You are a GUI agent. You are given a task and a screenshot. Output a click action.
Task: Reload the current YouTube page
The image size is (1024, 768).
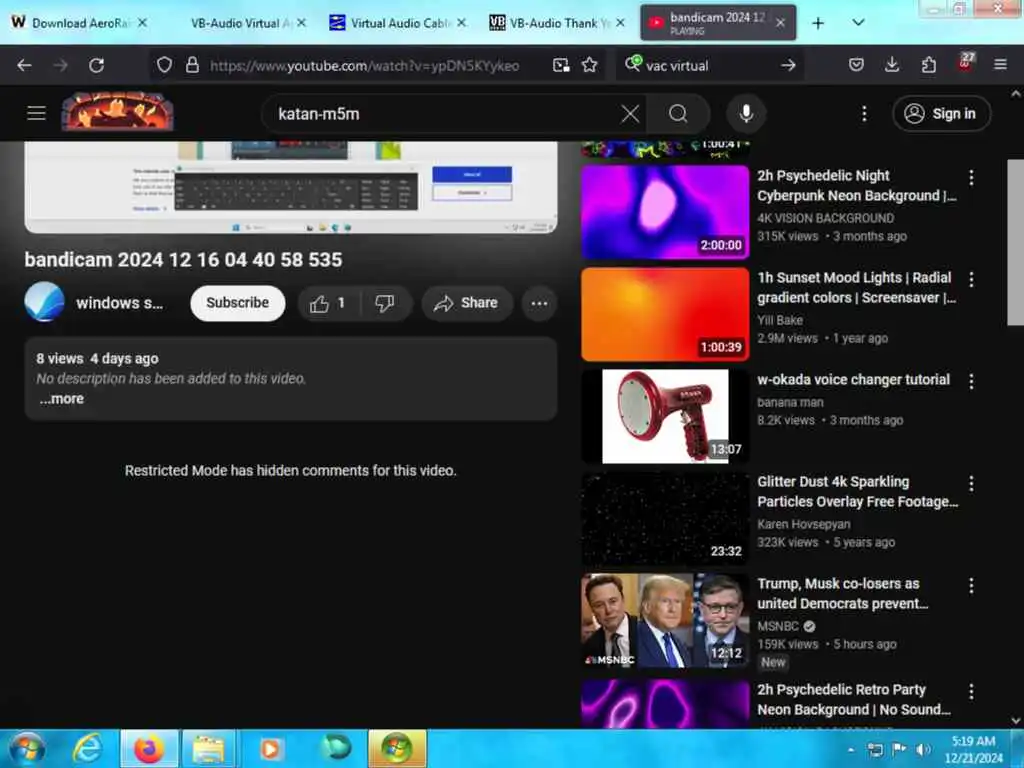97,65
